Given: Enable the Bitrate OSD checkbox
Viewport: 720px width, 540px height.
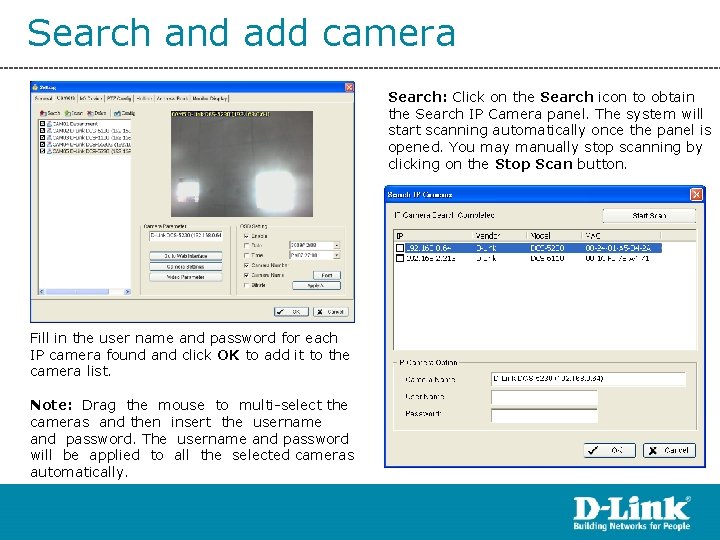Looking at the screenshot, I should 247,285.
